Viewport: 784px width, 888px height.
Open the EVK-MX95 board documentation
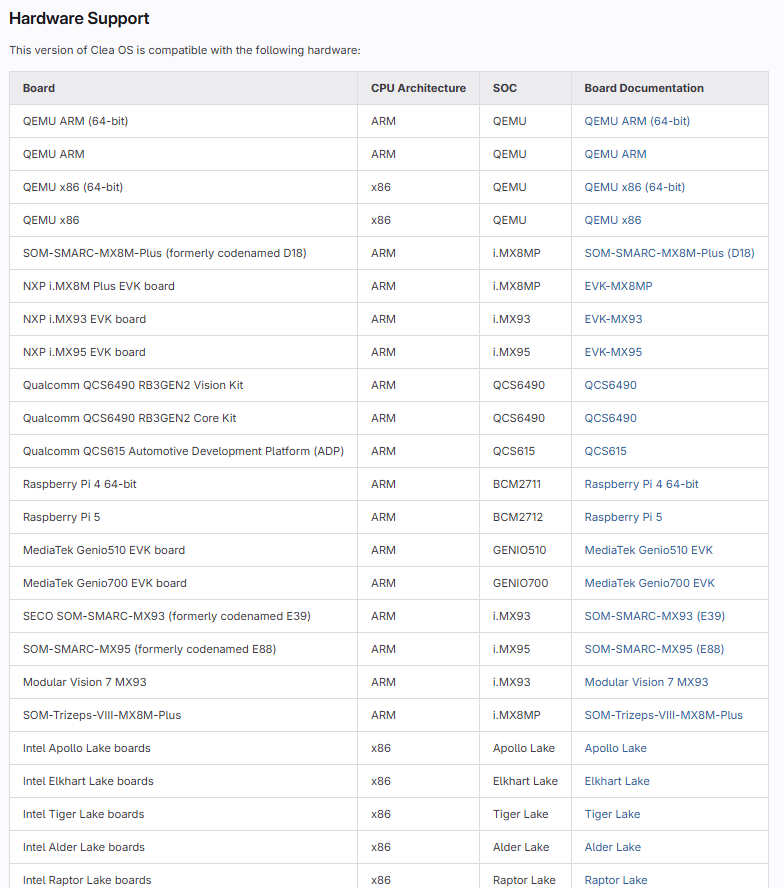(613, 352)
